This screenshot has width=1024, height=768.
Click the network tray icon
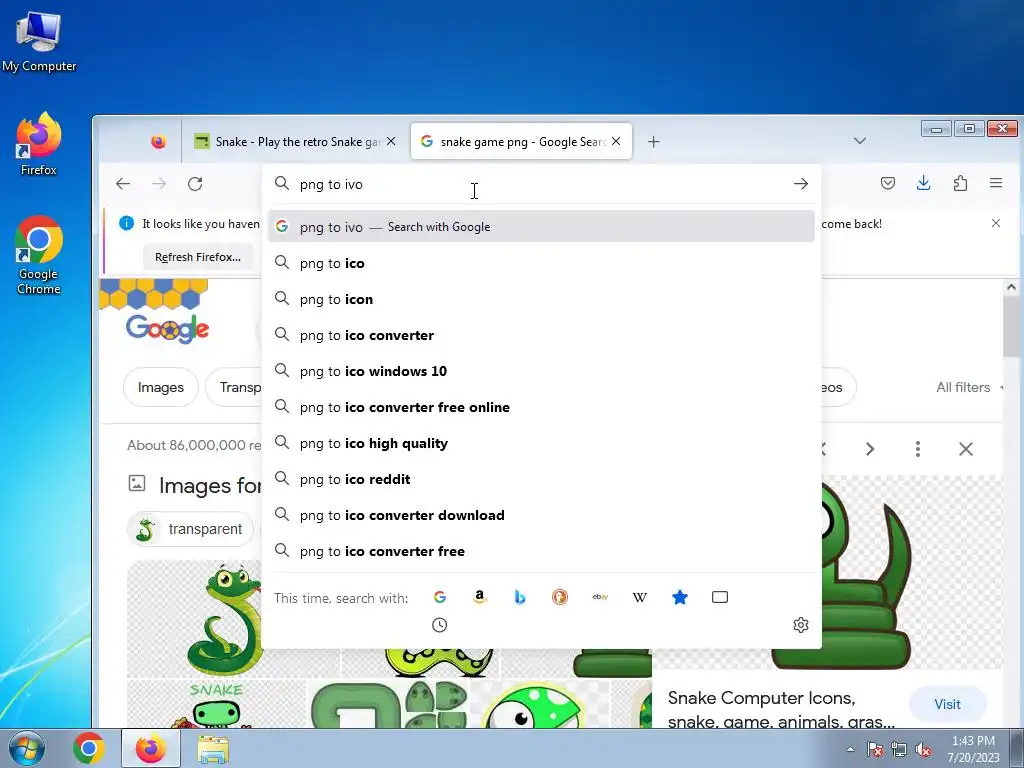pyautogui.click(x=899, y=750)
